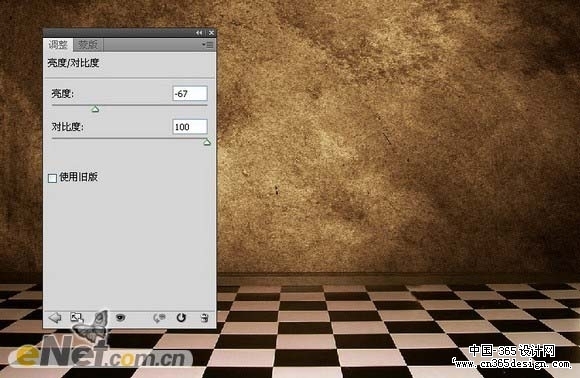Enable the 使用旧版 checkbox

[53, 178]
